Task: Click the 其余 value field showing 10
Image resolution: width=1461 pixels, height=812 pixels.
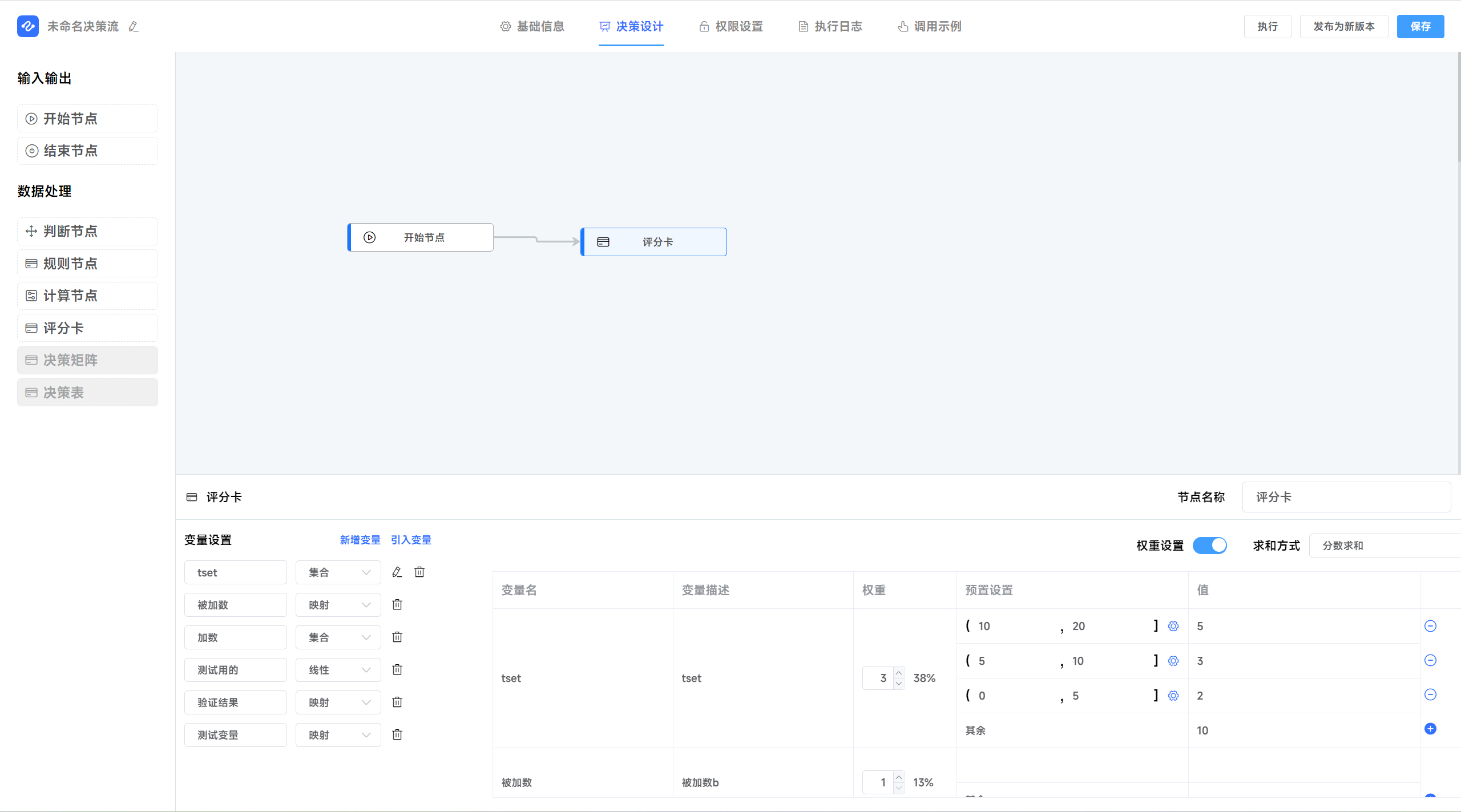Action: pos(1304,730)
